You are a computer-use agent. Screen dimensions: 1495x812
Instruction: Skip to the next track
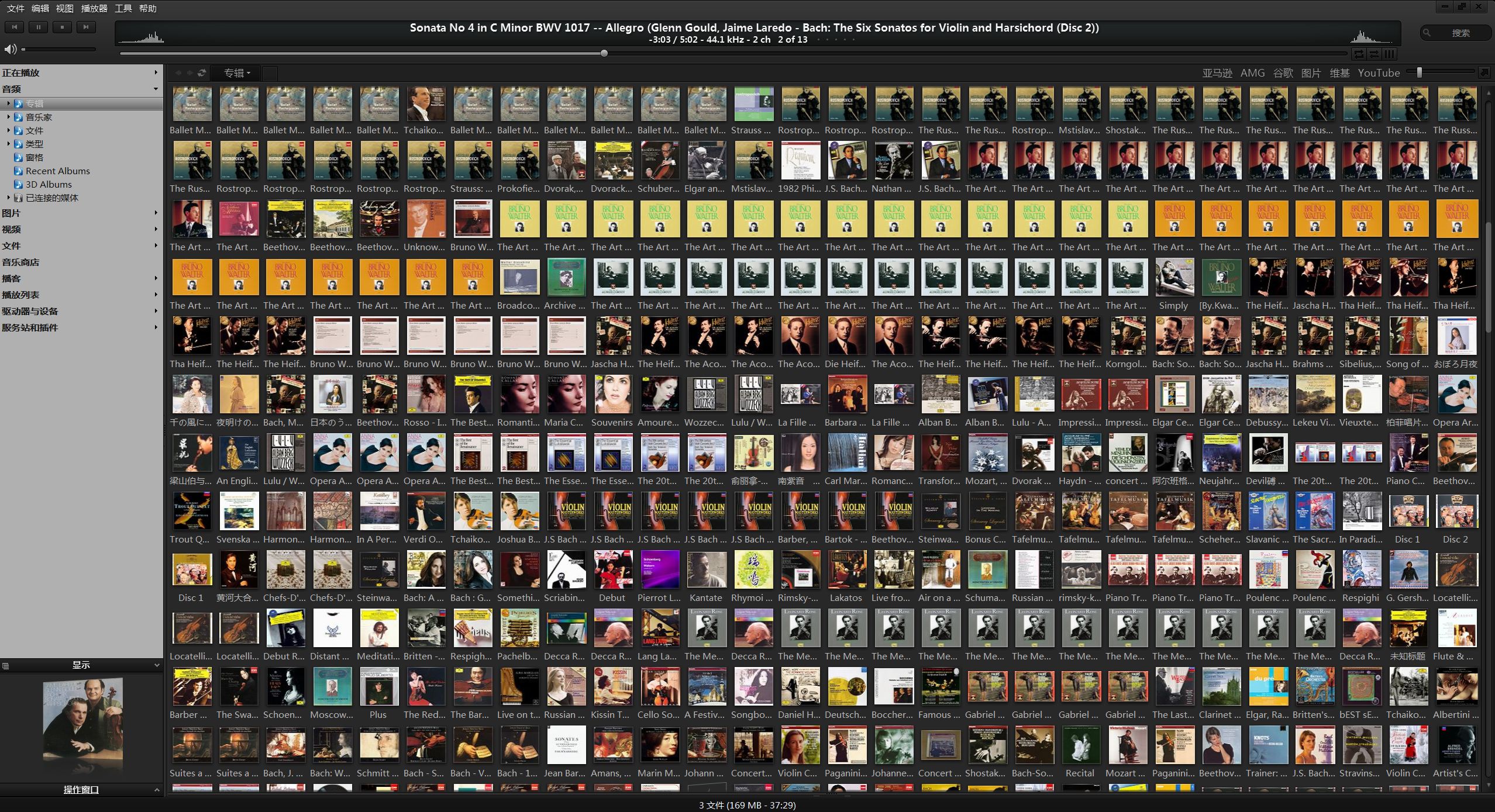86,27
